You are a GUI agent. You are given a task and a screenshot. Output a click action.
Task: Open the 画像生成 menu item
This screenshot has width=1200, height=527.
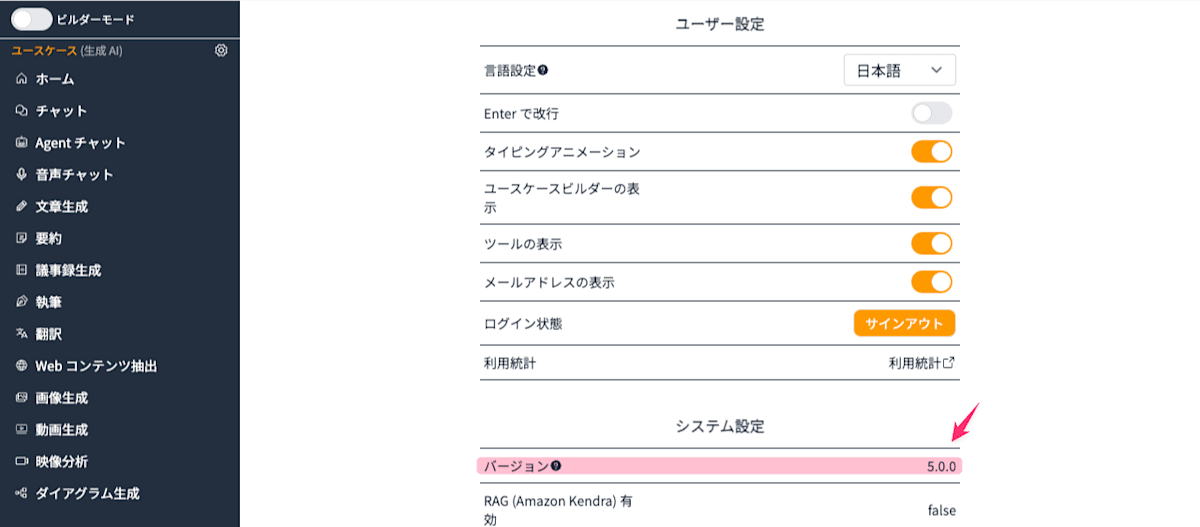coord(62,398)
